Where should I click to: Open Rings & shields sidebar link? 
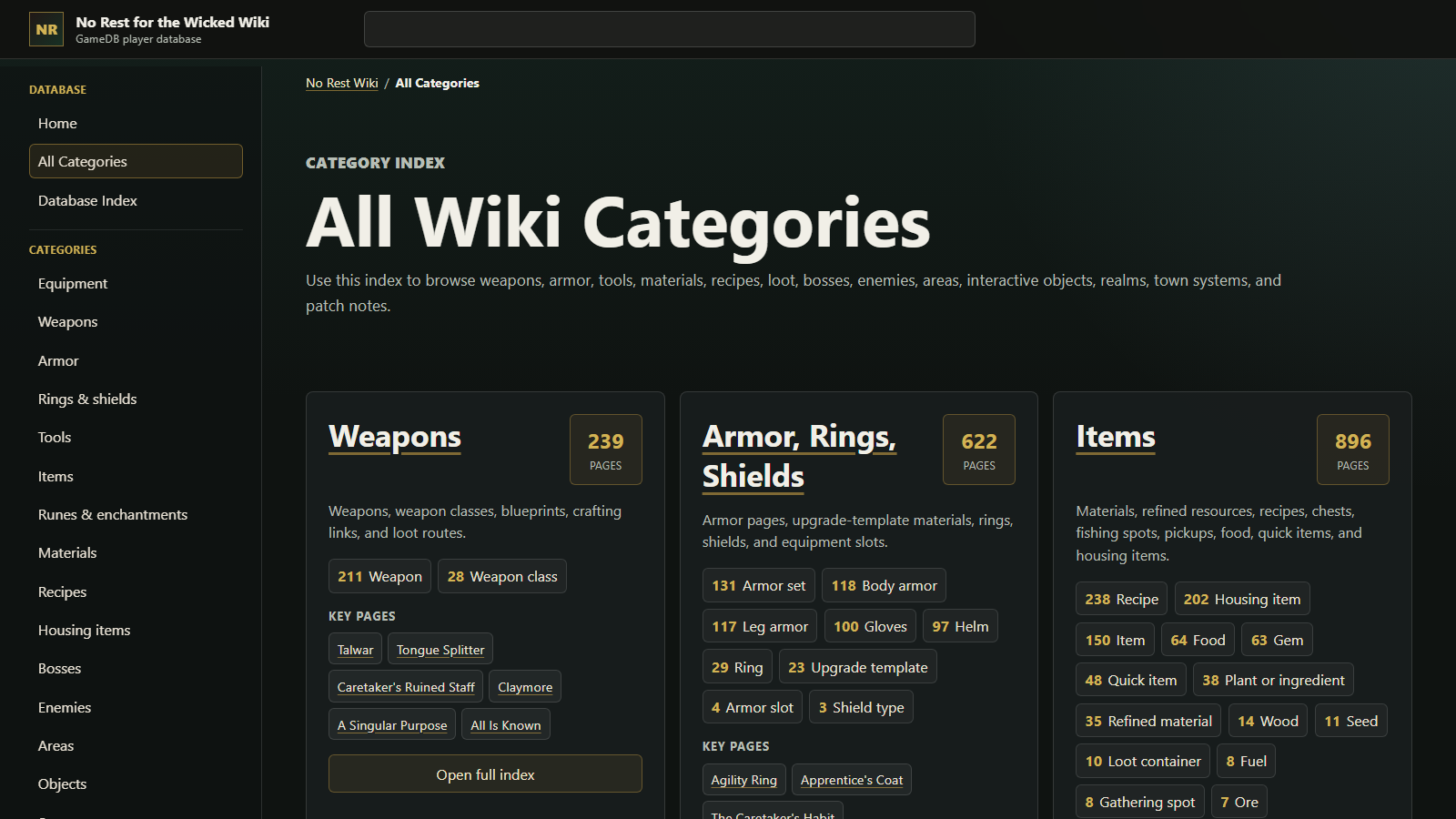click(x=136, y=399)
